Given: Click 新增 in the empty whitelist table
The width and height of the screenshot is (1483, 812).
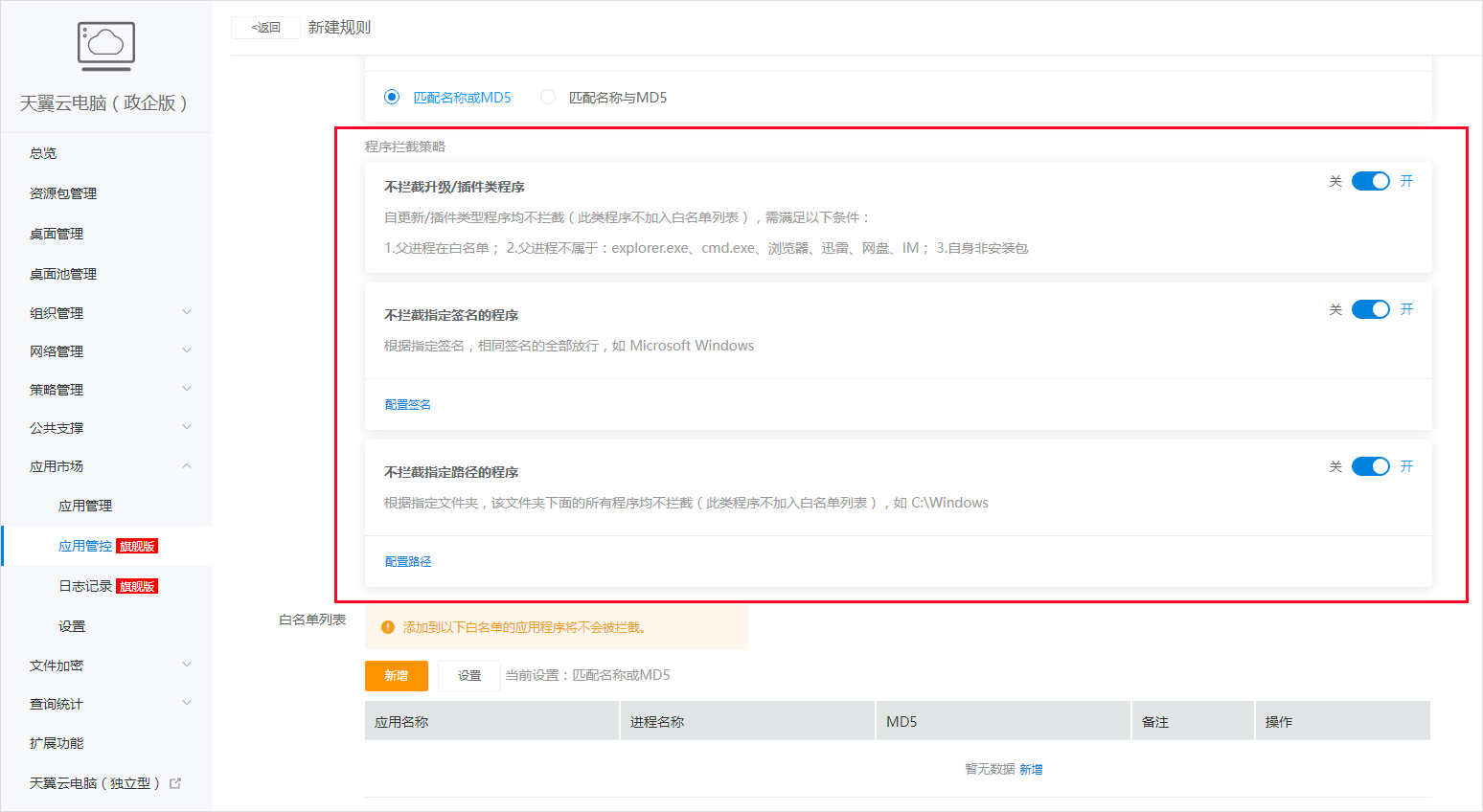Looking at the screenshot, I should coord(1032,768).
